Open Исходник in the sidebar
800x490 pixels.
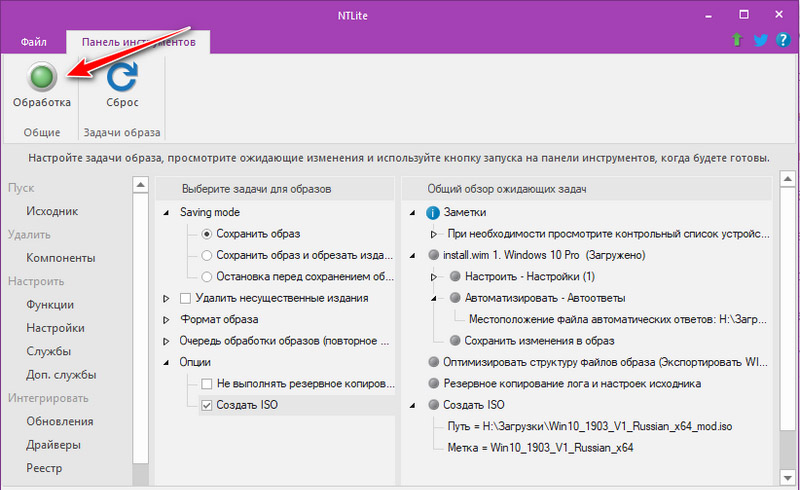52,211
